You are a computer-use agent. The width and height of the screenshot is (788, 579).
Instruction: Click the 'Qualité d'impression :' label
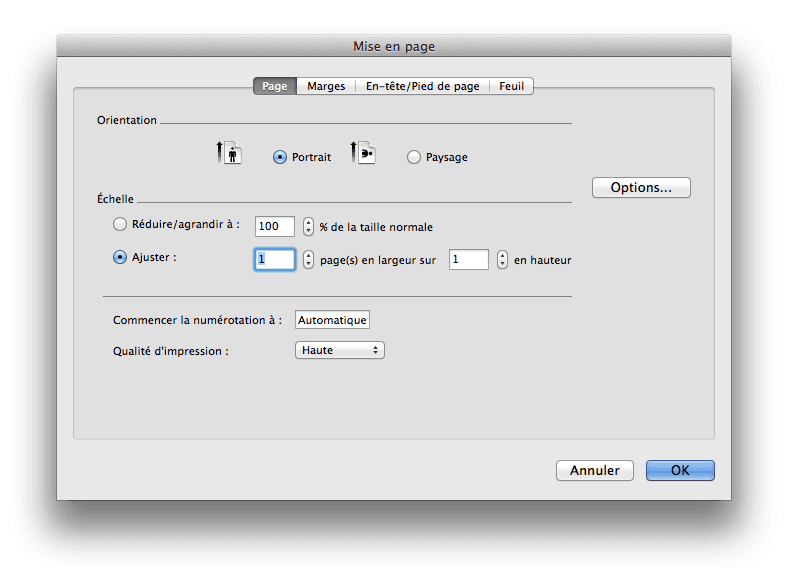171,351
